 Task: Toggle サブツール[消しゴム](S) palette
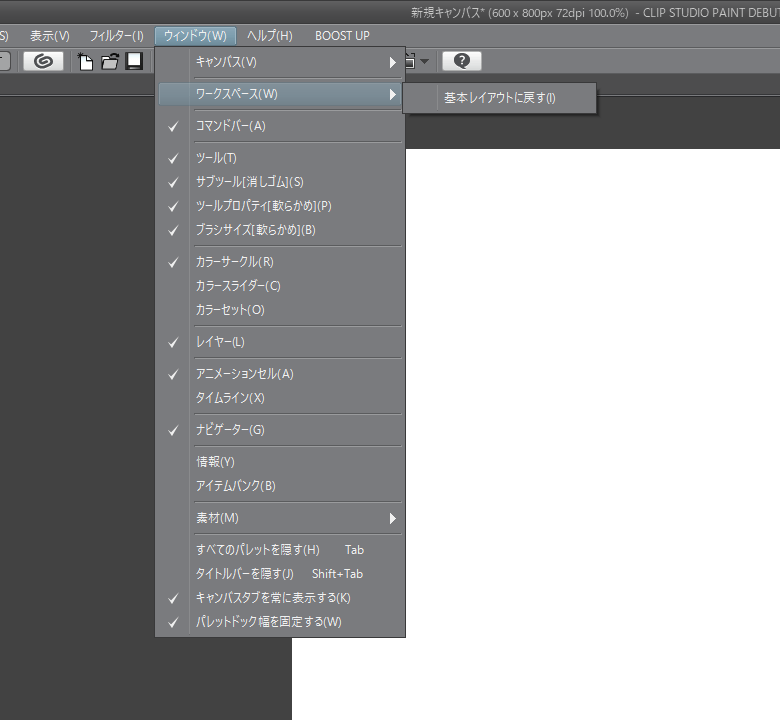coord(280,182)
